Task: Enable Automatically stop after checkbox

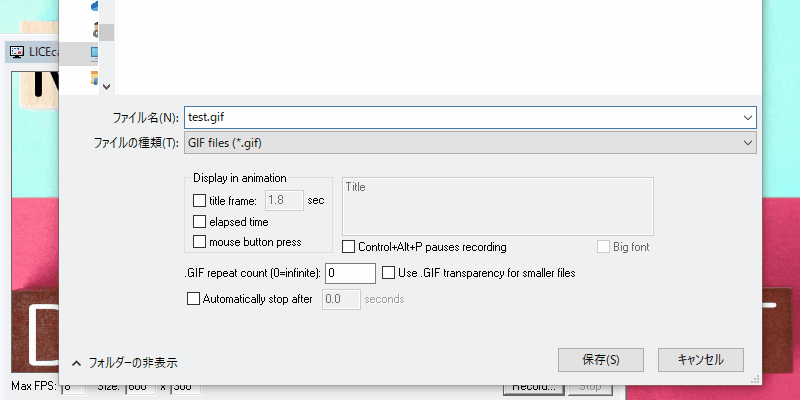Action: 193,299
